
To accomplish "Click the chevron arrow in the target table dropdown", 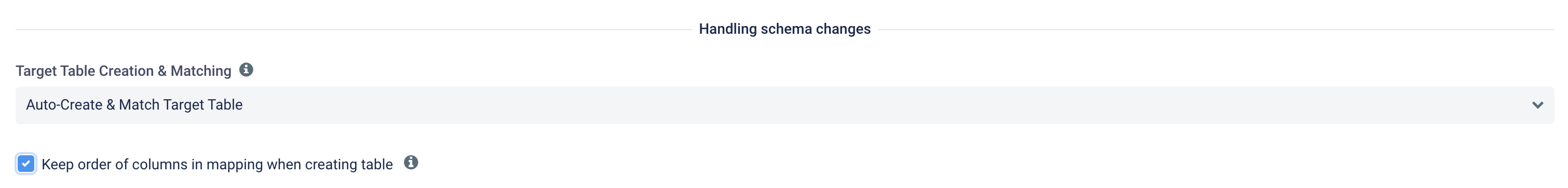I will pos(1537,105).
